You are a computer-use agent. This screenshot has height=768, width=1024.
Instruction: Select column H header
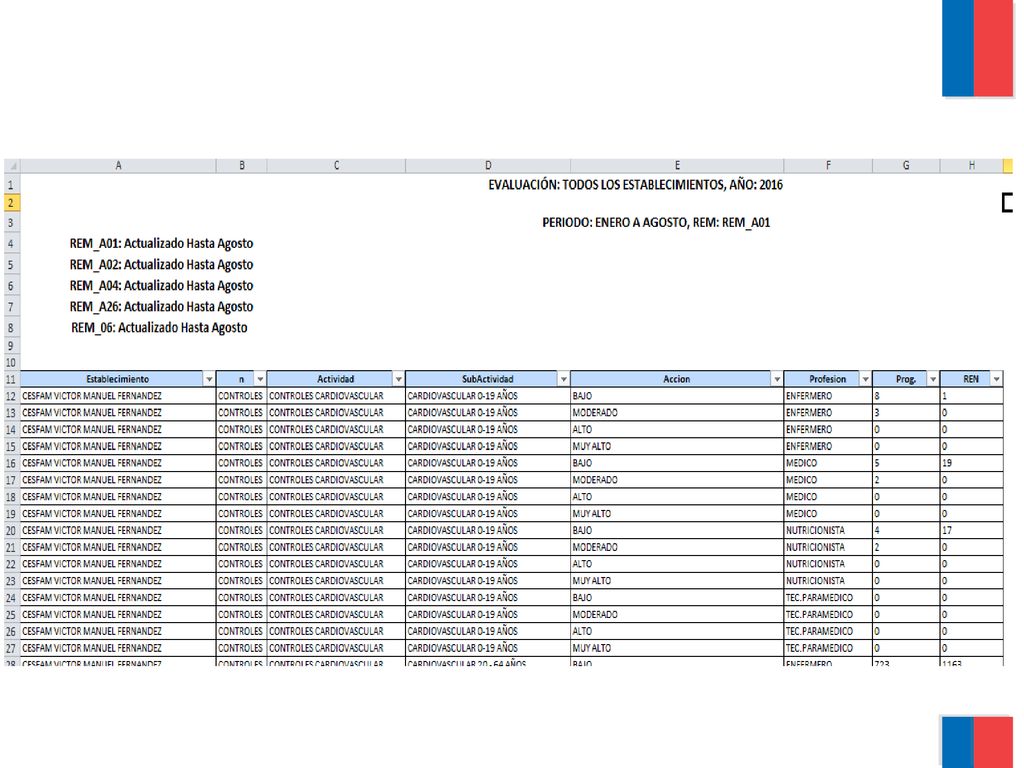tap(972, 166)
